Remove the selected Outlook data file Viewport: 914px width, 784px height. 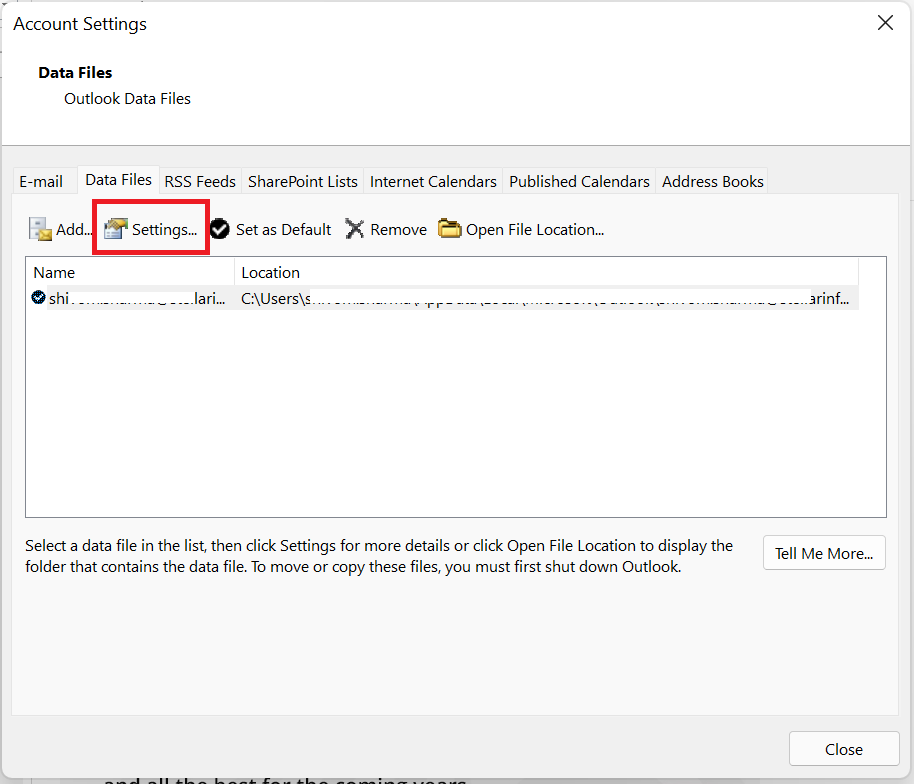(x=385, y=229)
